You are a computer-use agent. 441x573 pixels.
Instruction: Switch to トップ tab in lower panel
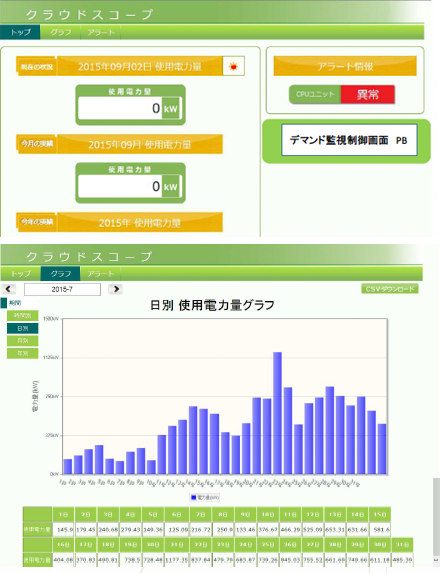(20, 273)
